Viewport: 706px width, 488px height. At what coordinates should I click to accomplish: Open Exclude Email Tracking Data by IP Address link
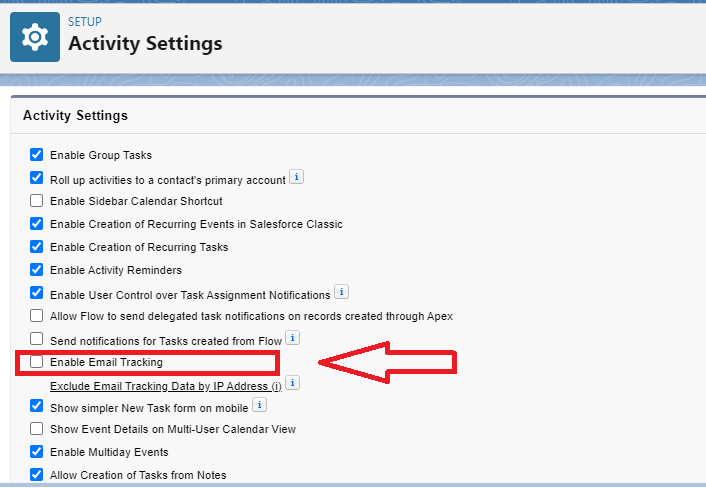pyautogui.click(x=166, y=386)
